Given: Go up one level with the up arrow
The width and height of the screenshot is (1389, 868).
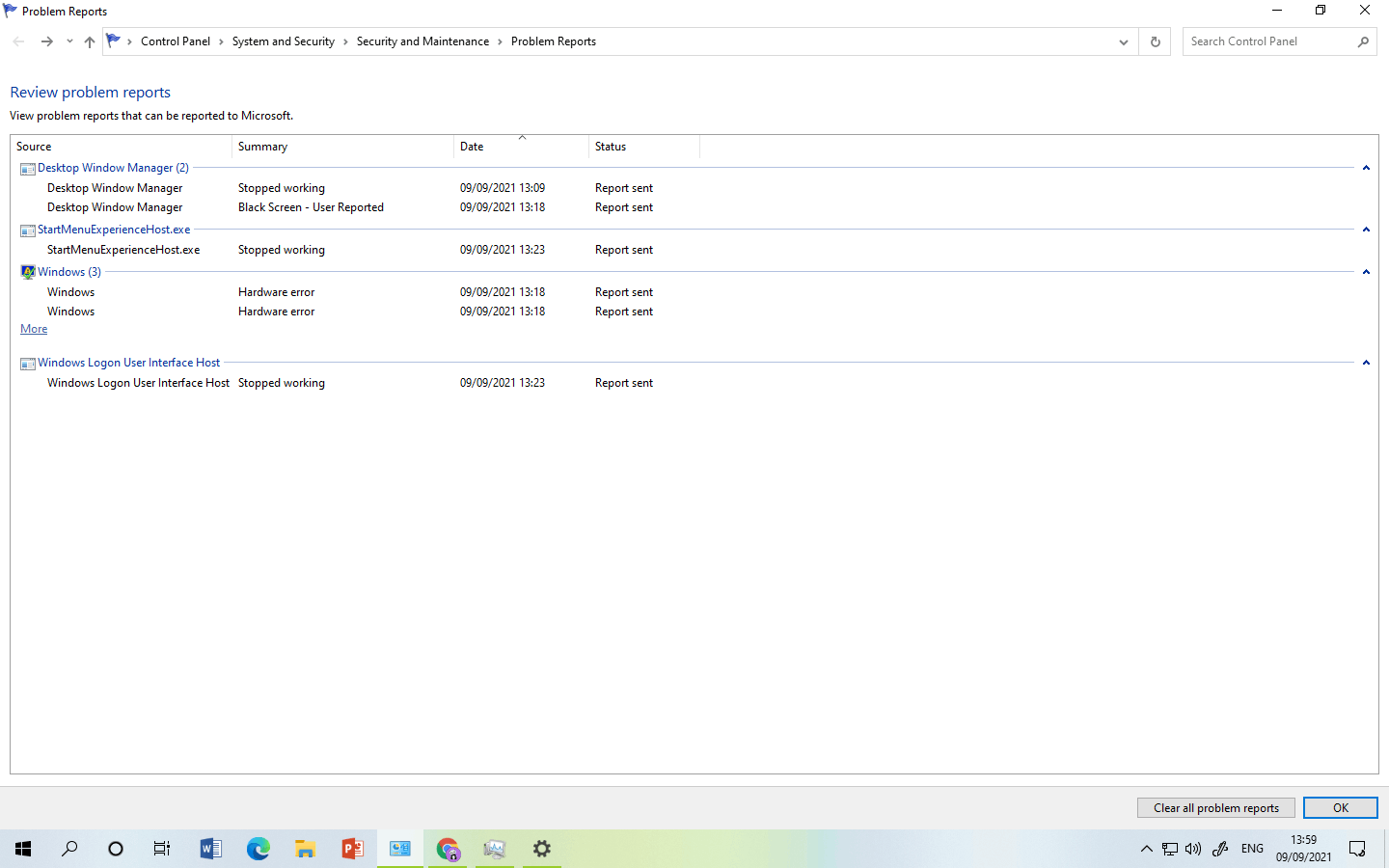Looking at the screenshot, I should coord(90,41).
